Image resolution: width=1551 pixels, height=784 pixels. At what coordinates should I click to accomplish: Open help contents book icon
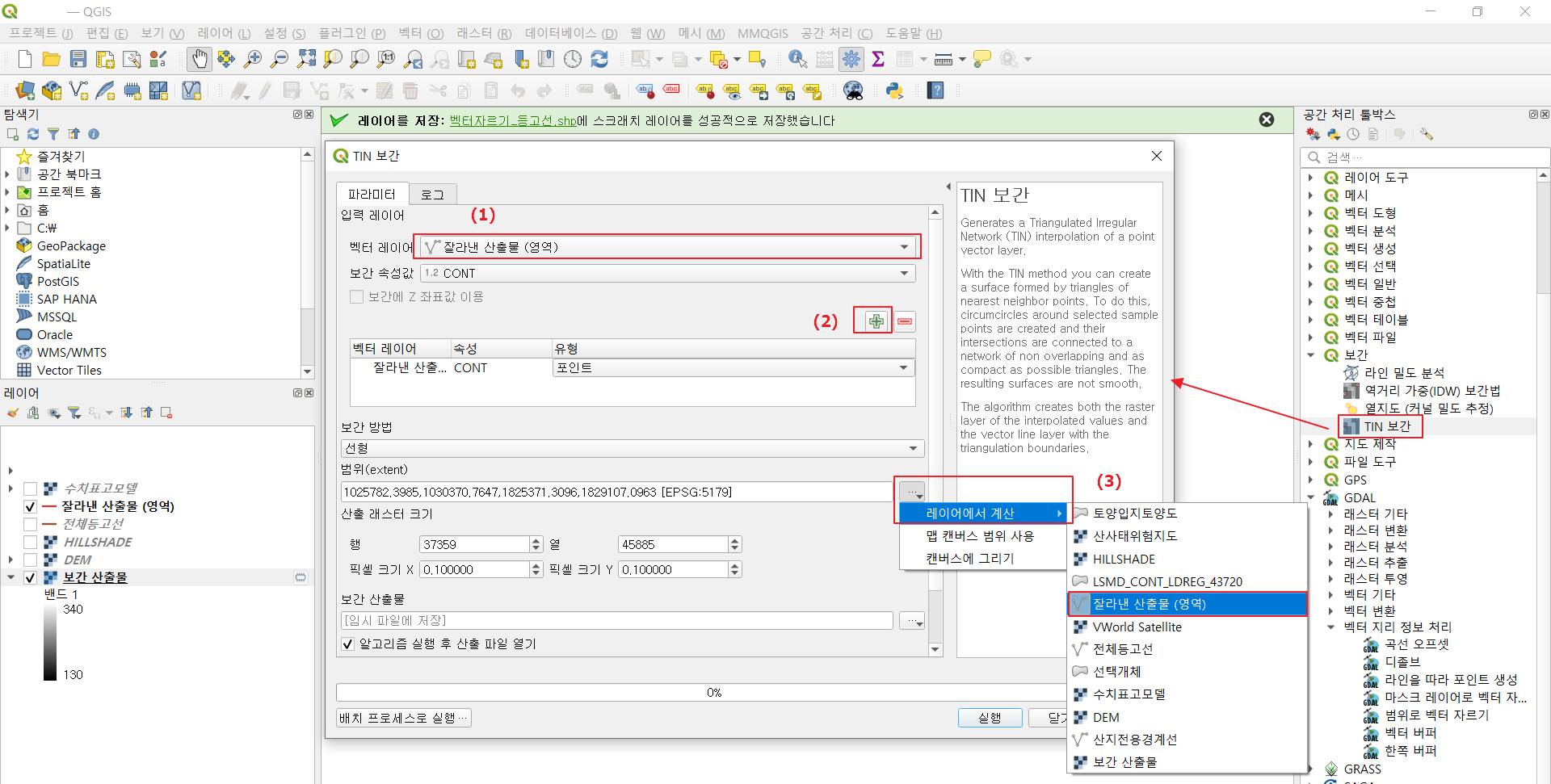point(935,90)
